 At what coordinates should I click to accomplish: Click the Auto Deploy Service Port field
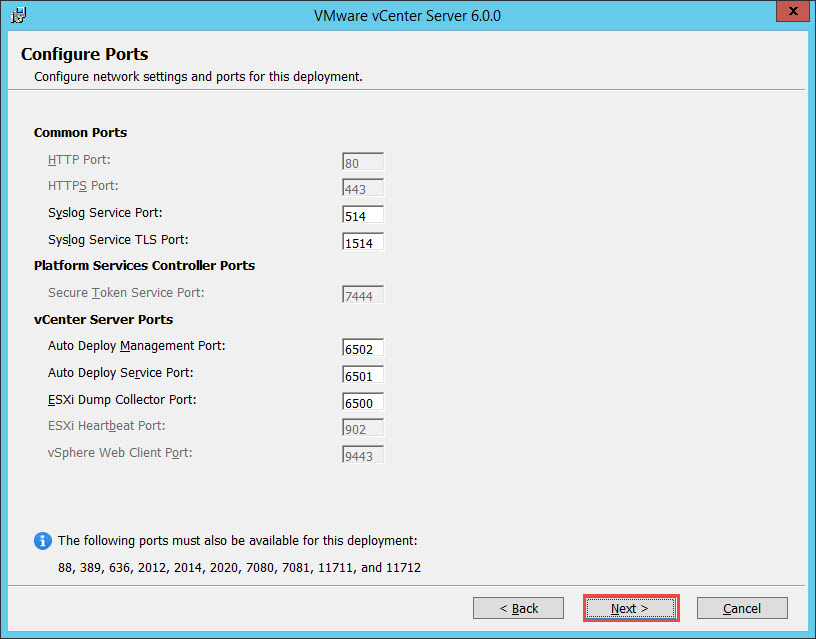361,375
